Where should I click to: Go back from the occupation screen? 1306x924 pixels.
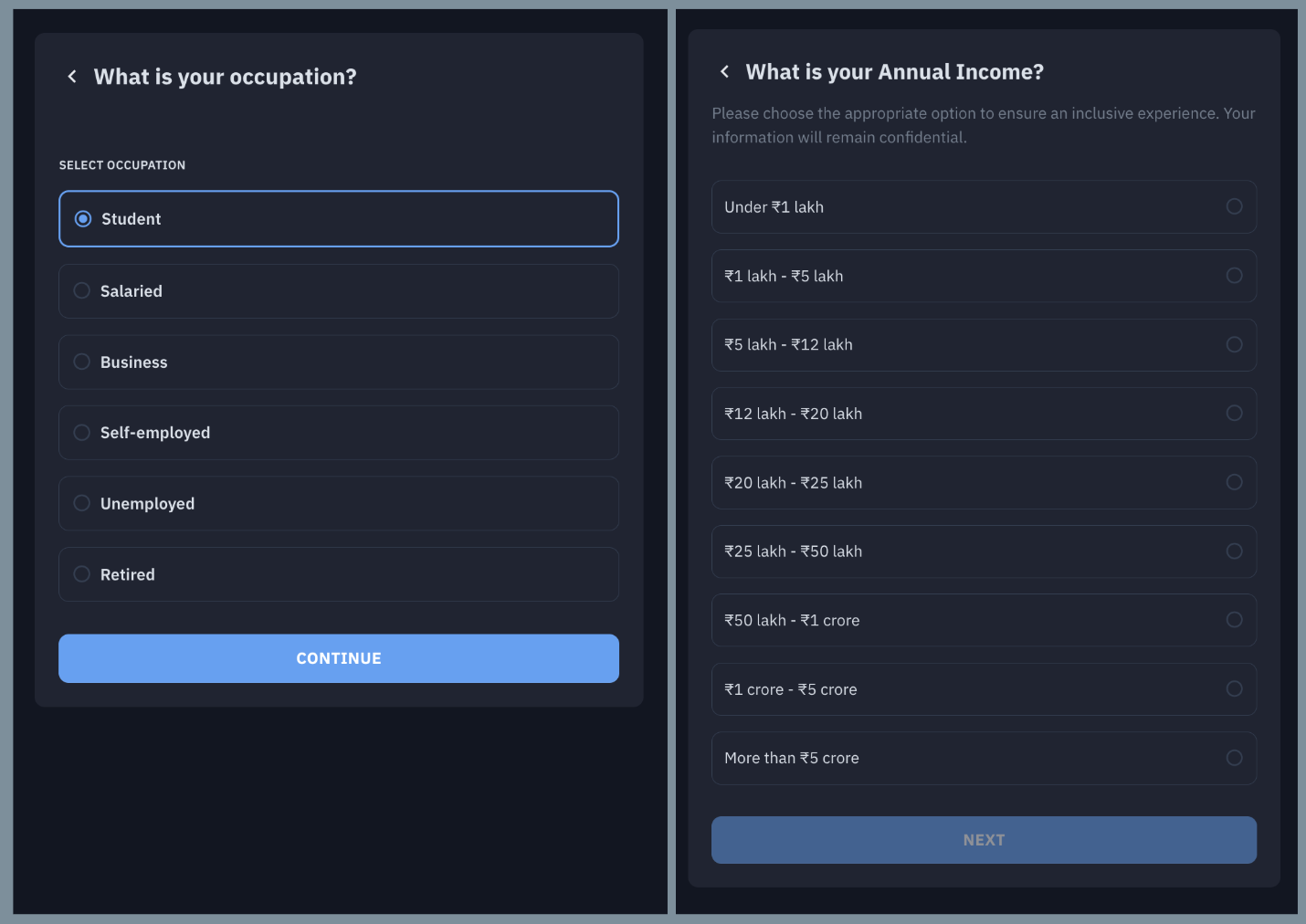72,77
